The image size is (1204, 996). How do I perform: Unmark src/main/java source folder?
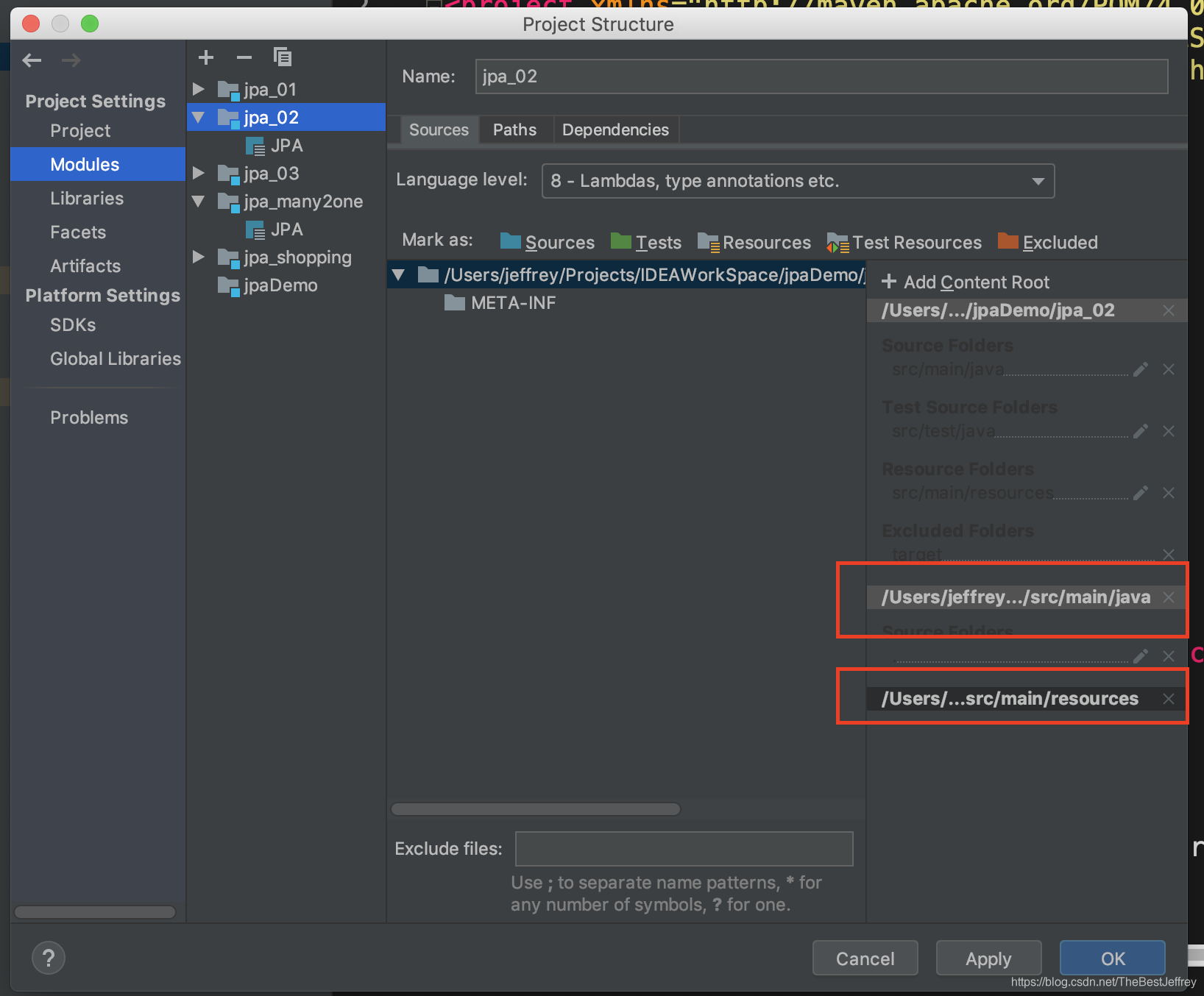click(x=1169, y=369)
